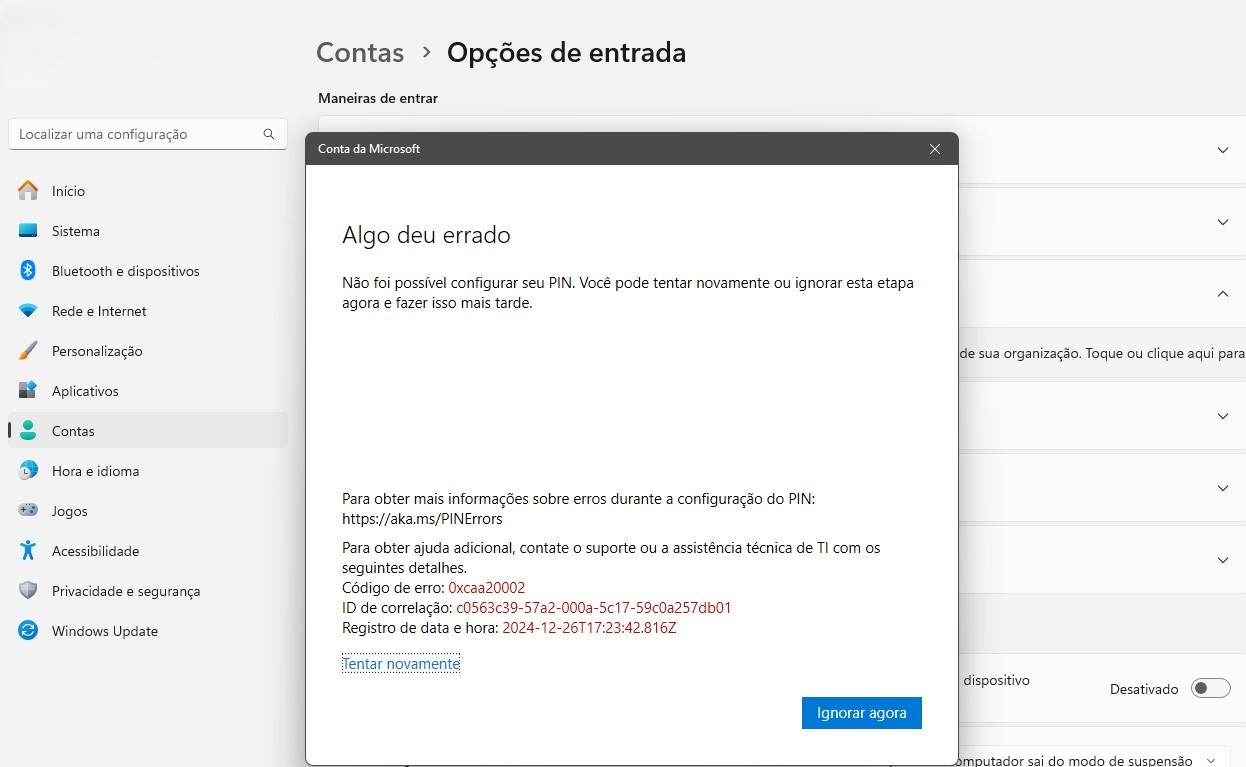Open Hora e idioma page
Image resolution: width=1246 pixels, height=767 pixels.
(148, 471)
